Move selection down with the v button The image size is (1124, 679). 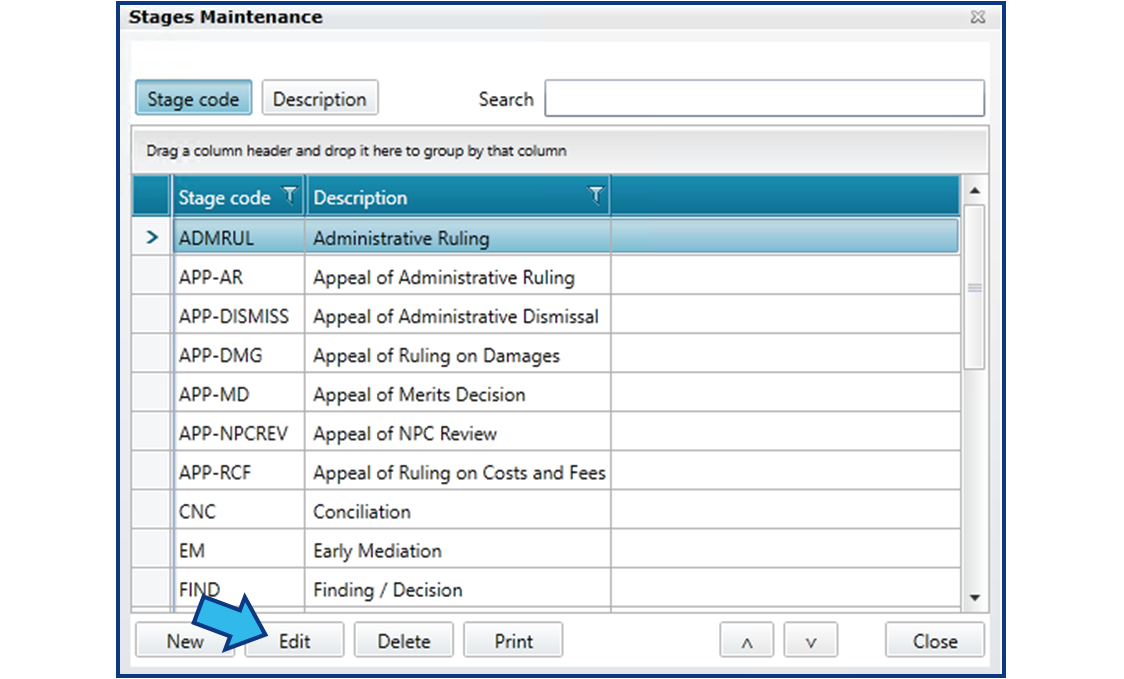(811, 640)
